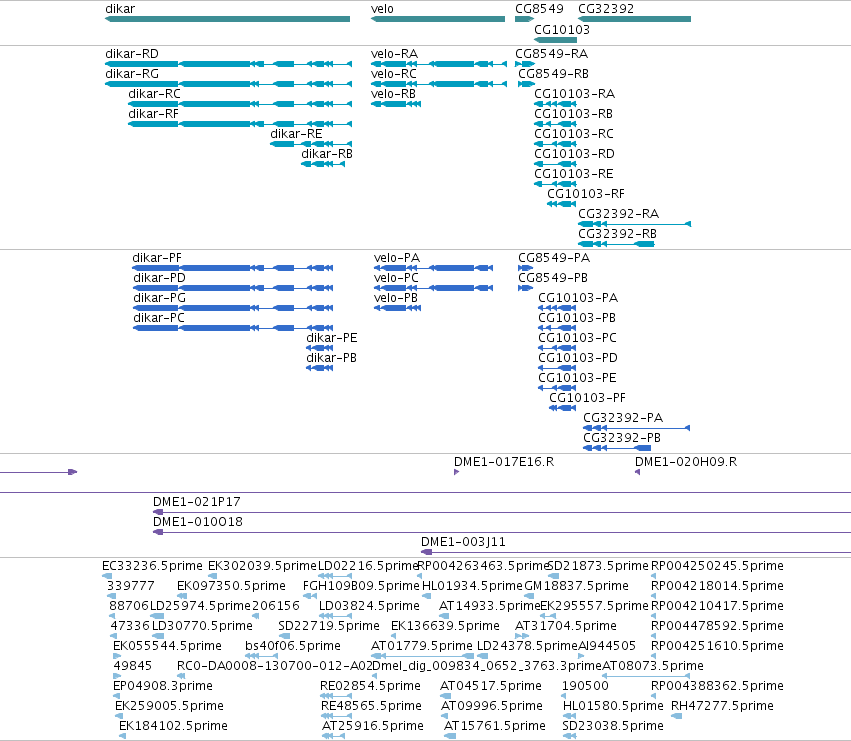This screenshot has width=851, height=741.
Task: Select the velo-PA protein feature
Action: [434, 268]
